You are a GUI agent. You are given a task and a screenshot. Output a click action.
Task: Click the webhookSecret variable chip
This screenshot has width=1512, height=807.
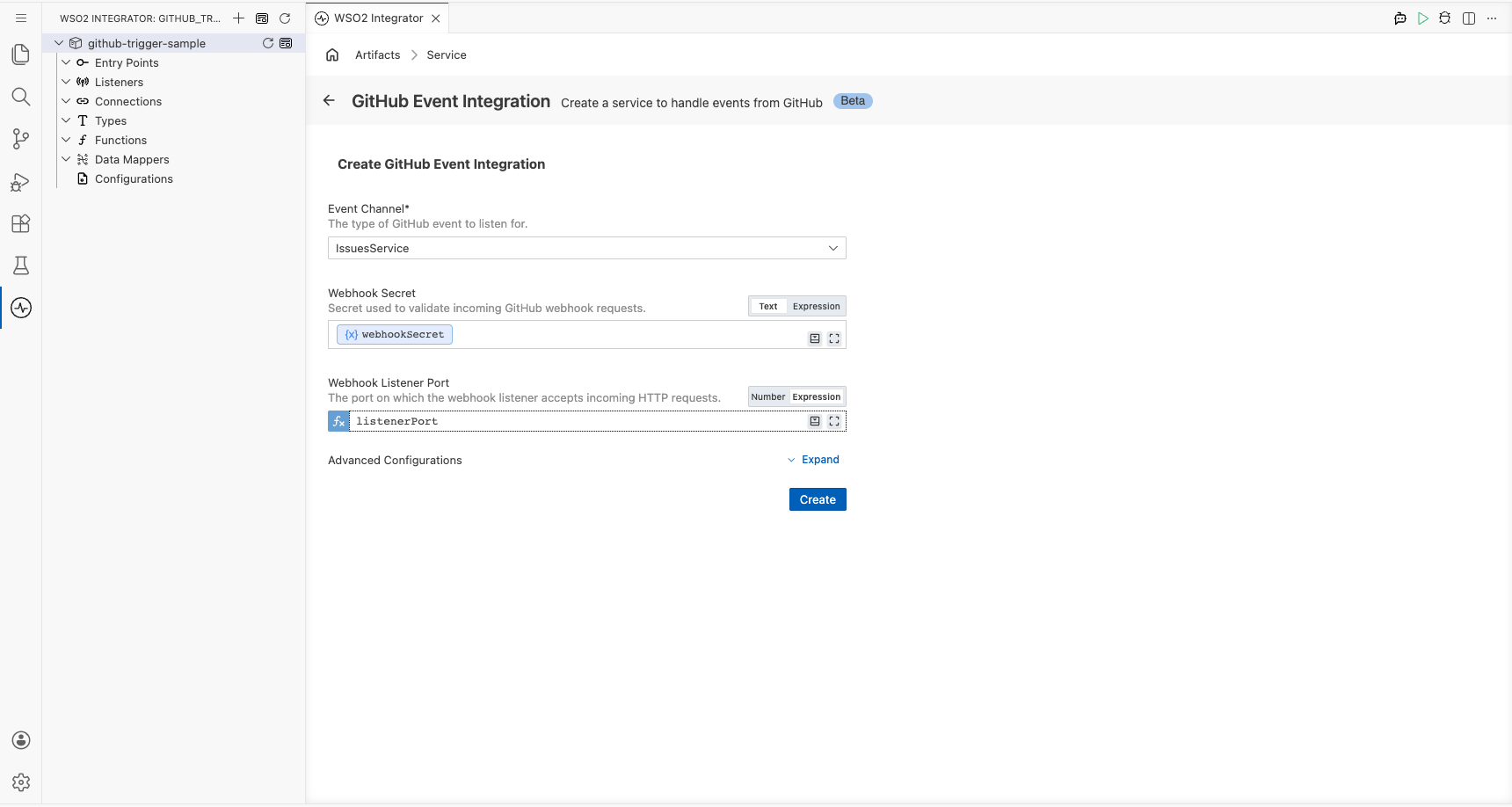[x=395, y=334]
